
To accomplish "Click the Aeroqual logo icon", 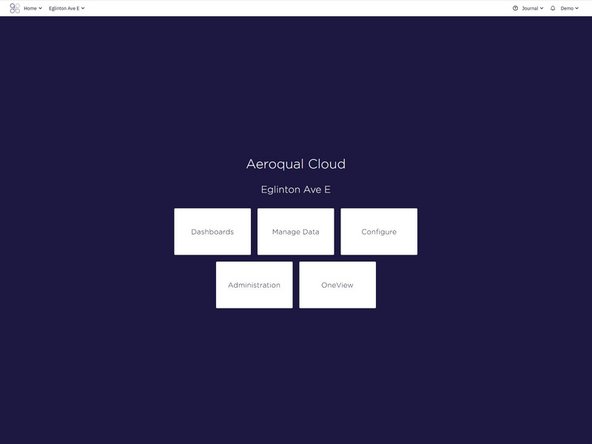I will pos(14,8).
